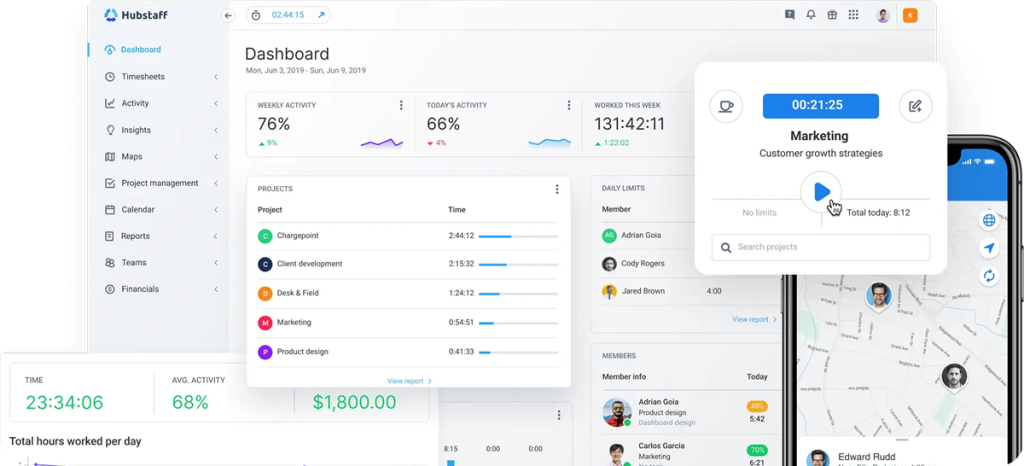The image size is (1024, 466).
Task: Click the Financials dollar icon
Action: click(110, 289)
